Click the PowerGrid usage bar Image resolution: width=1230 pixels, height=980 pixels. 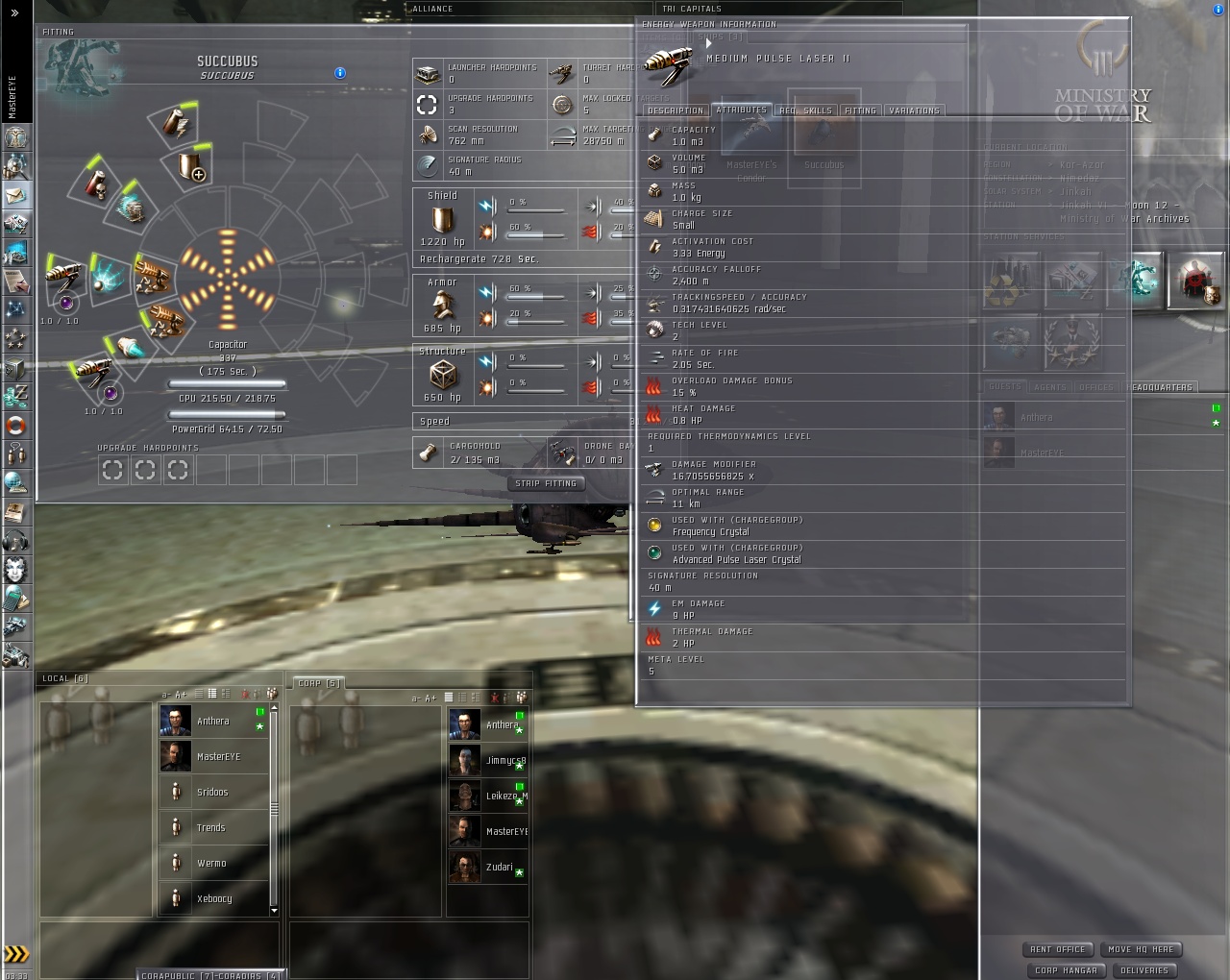(x=228, y=415)
